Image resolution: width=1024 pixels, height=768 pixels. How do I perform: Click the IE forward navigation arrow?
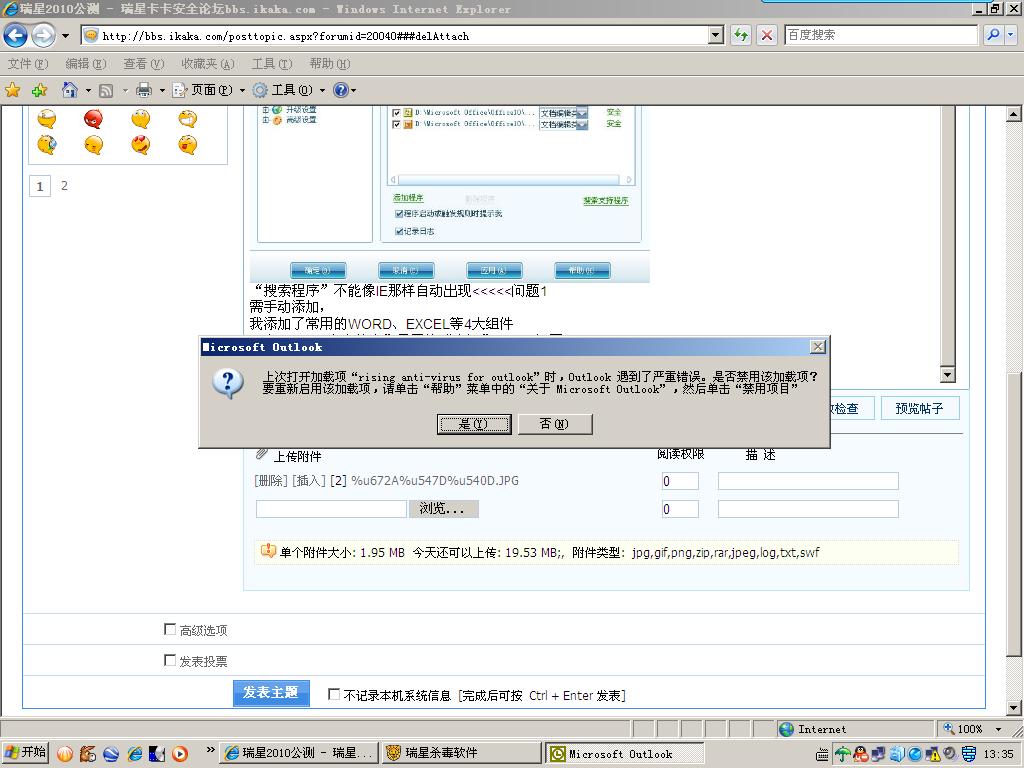click(x=43, y=35)
